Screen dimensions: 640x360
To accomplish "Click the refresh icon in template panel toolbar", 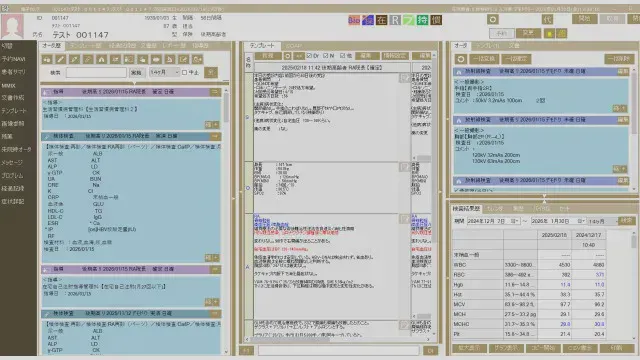I will [x=287, y=56].
